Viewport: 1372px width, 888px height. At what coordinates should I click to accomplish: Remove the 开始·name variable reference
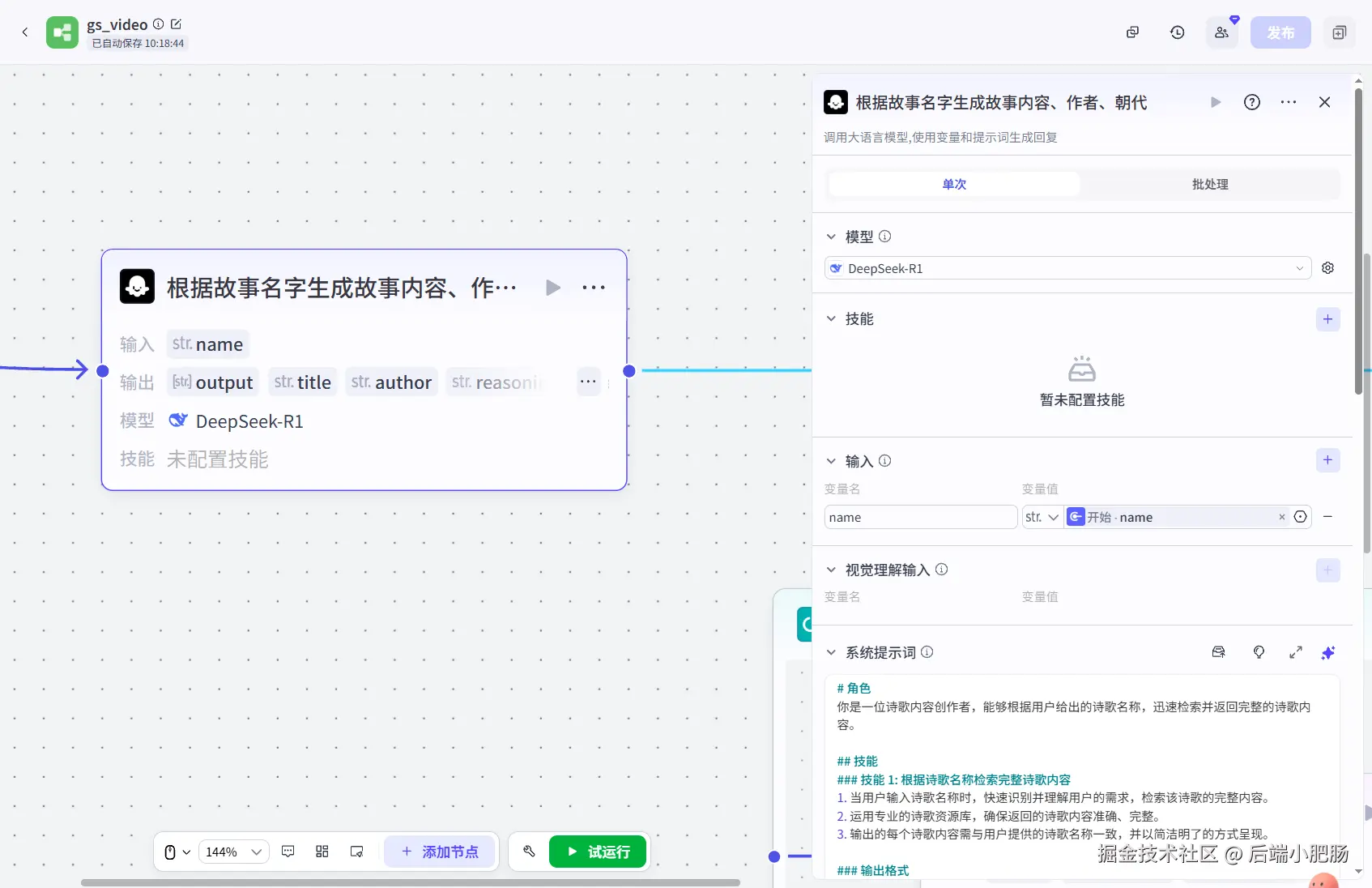tap(1281, 517)
